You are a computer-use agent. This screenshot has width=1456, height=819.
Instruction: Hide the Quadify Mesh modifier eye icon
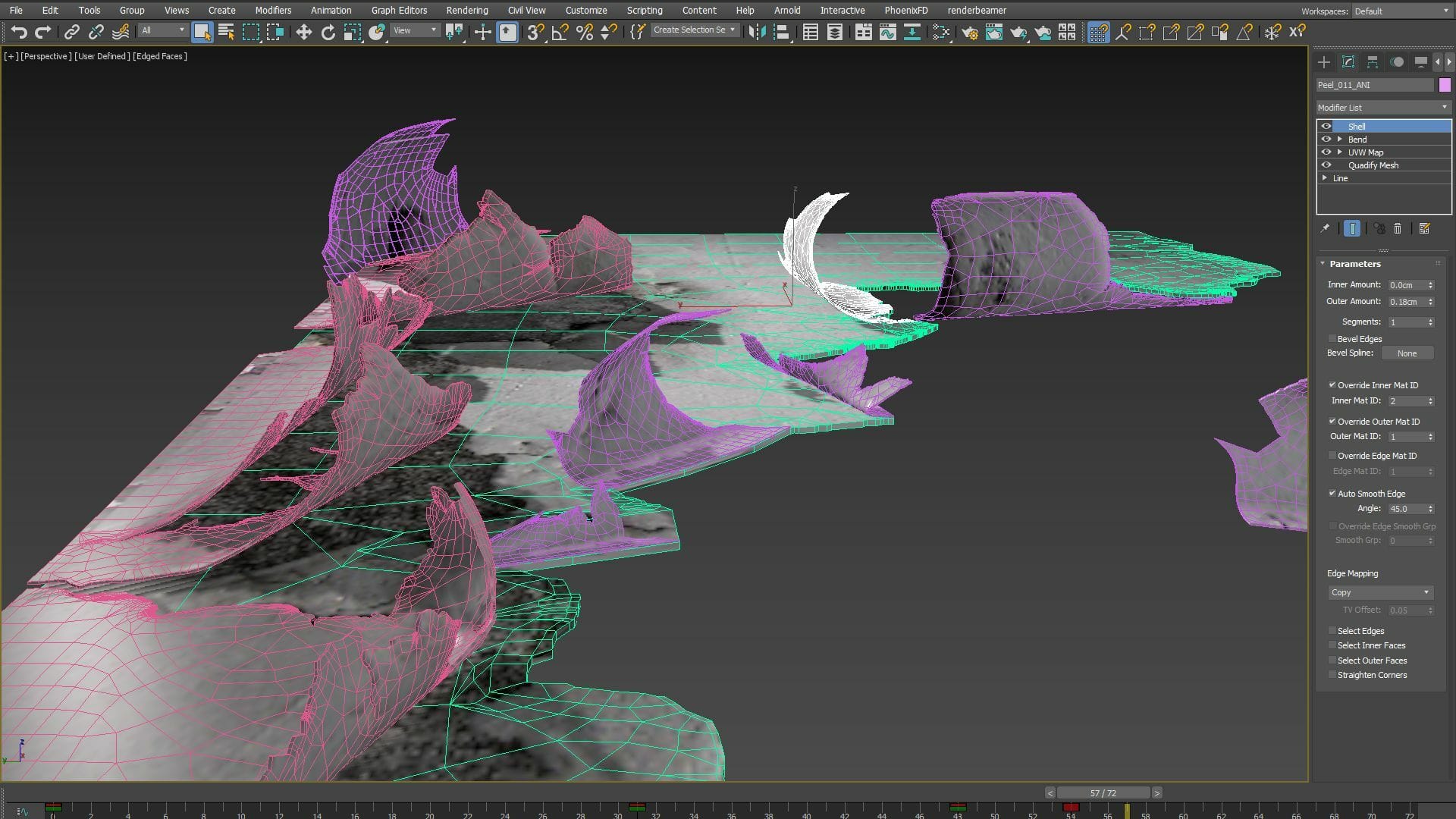1326,165
